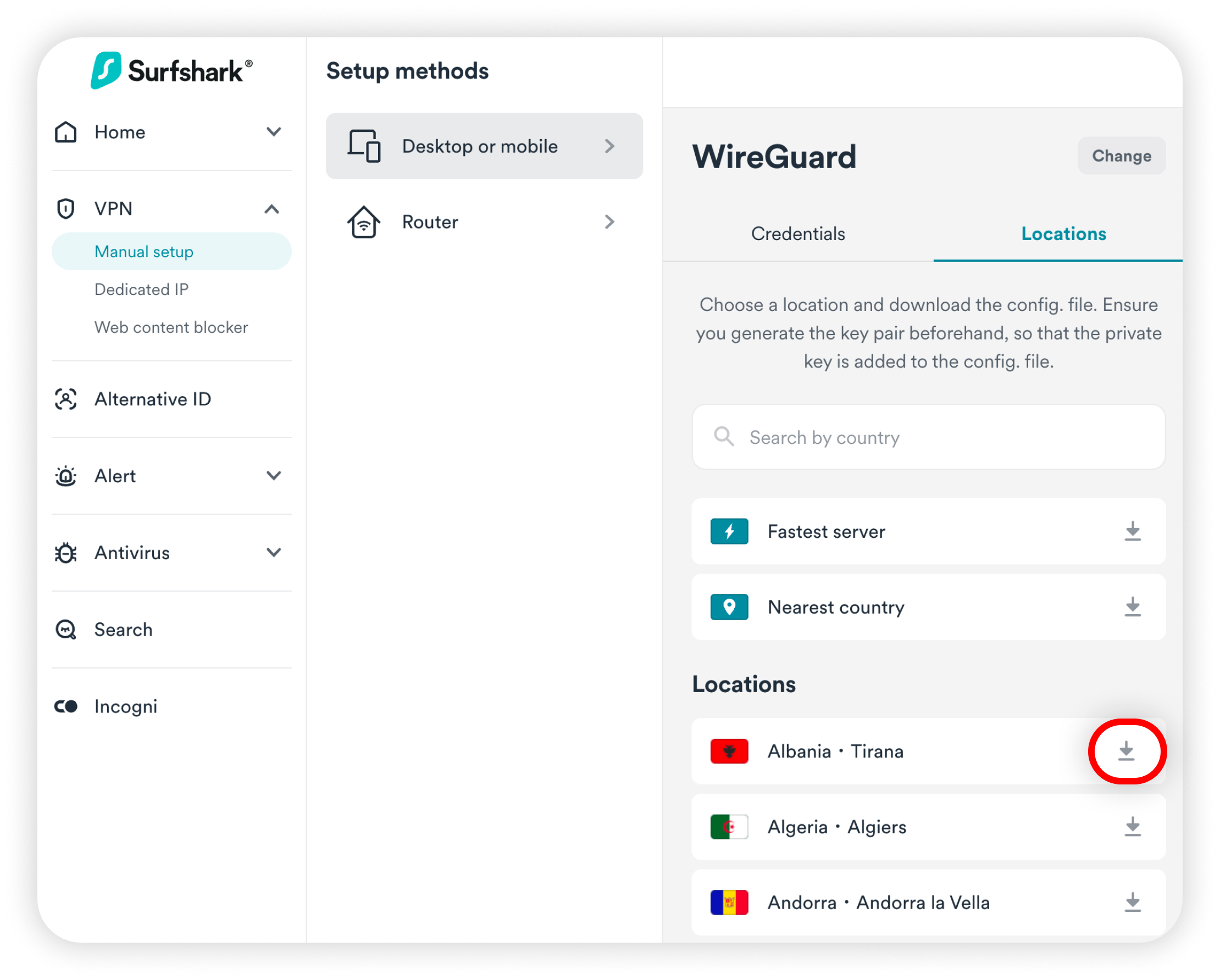The image size is (1220, 980).
Task: Click the Incogni sidebar icon
Action: click(65, 706)
